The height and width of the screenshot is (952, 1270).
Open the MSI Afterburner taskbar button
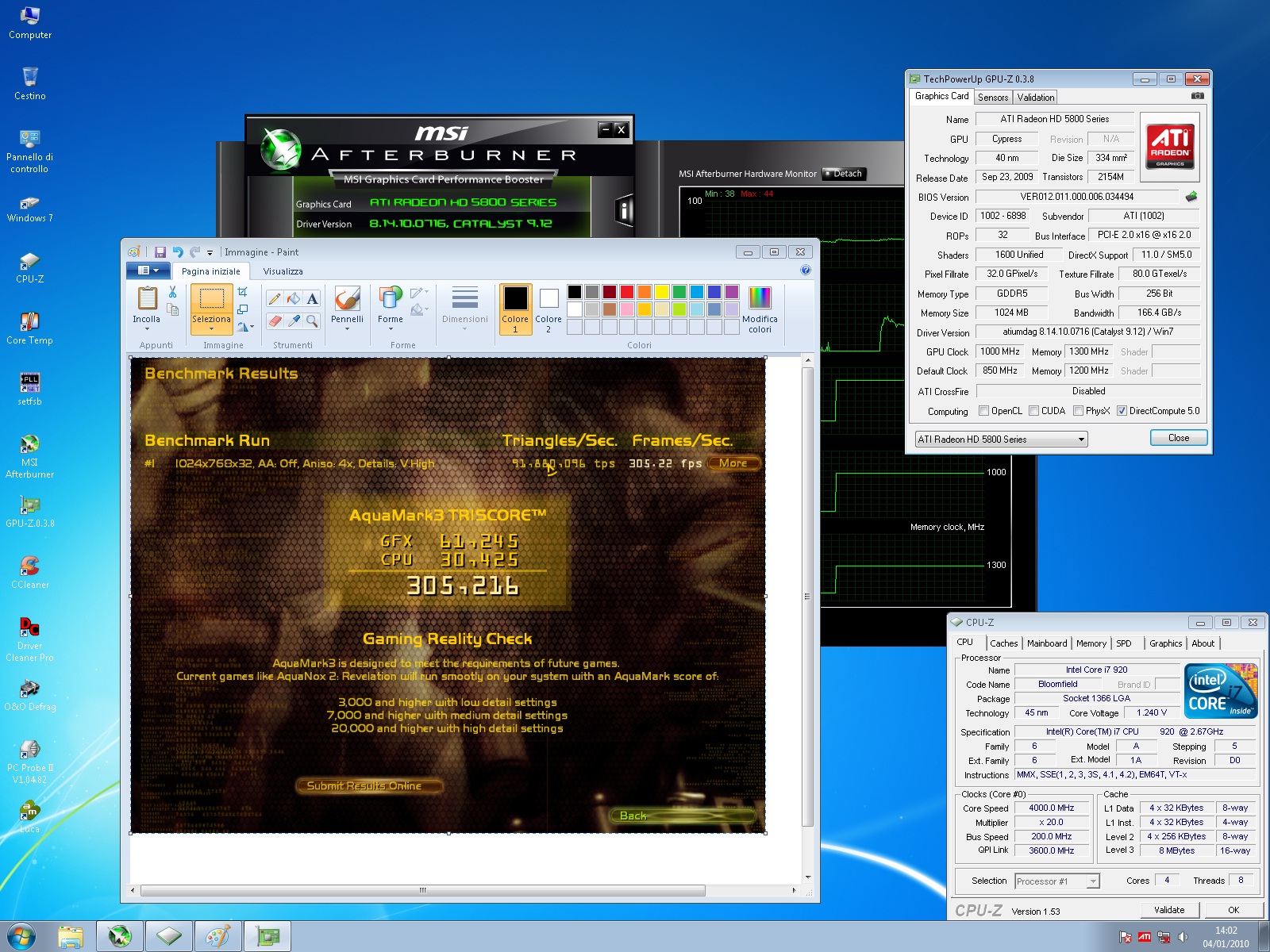(120, 936)
